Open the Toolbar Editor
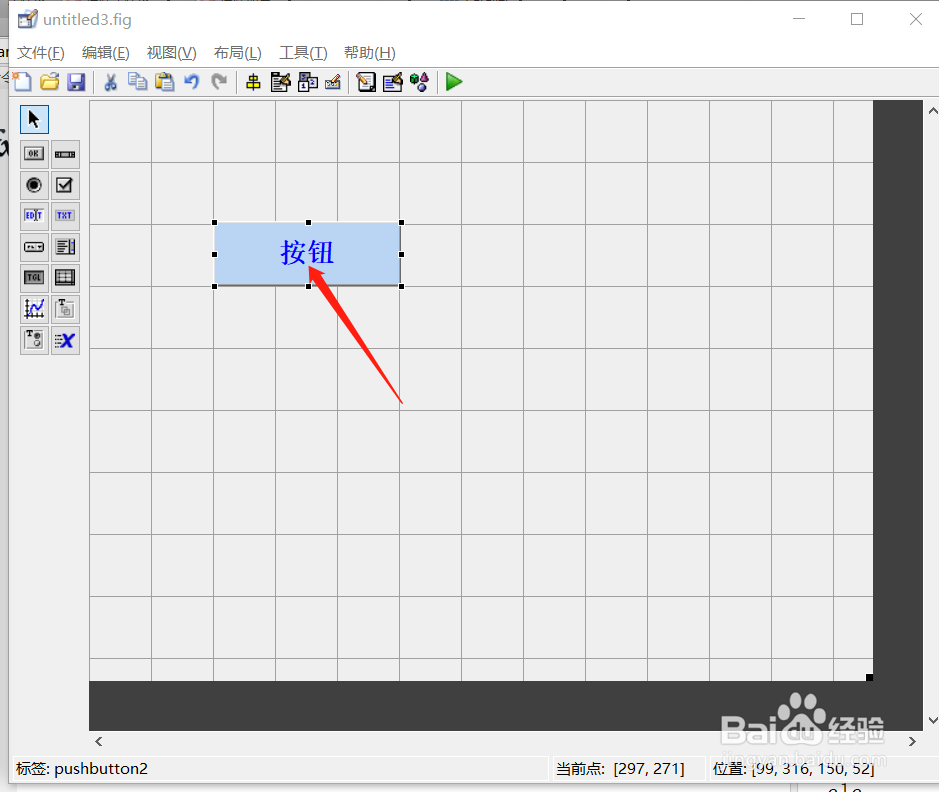Image resolution: width=939 pixels, height=792 pixels. 333,82
